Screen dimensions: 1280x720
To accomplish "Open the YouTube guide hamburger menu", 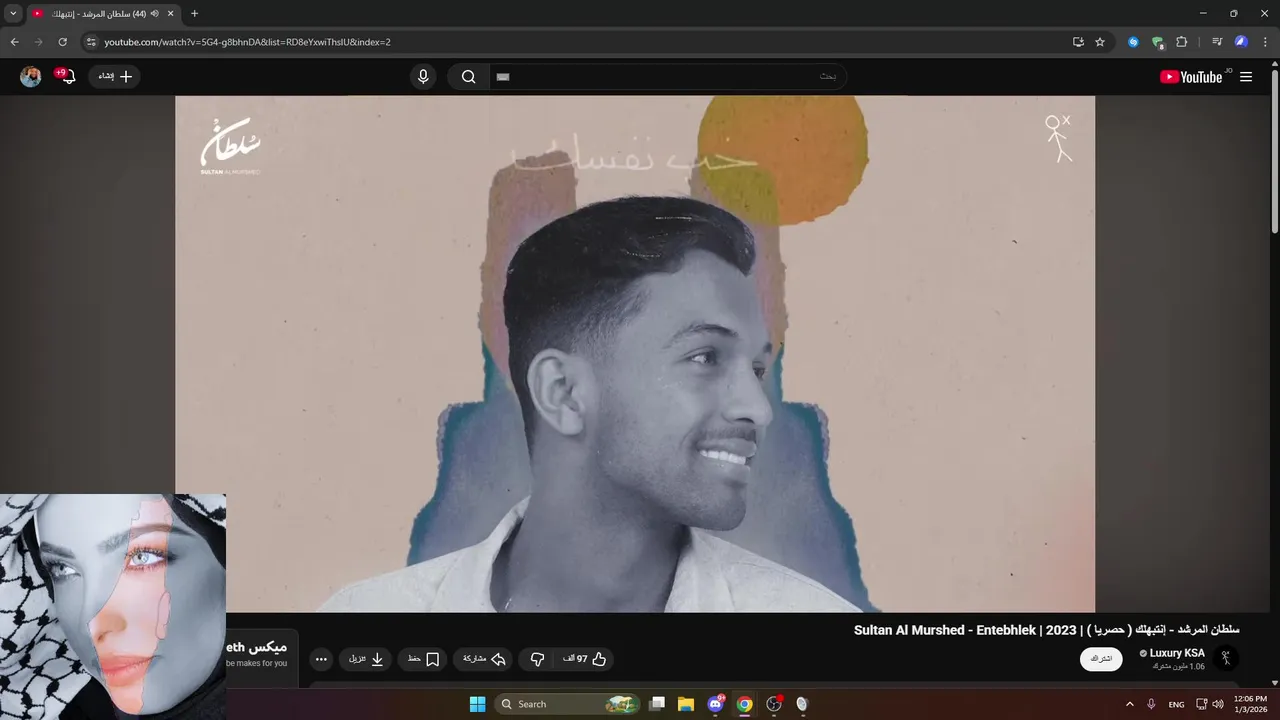I will tap(1246, 77).
